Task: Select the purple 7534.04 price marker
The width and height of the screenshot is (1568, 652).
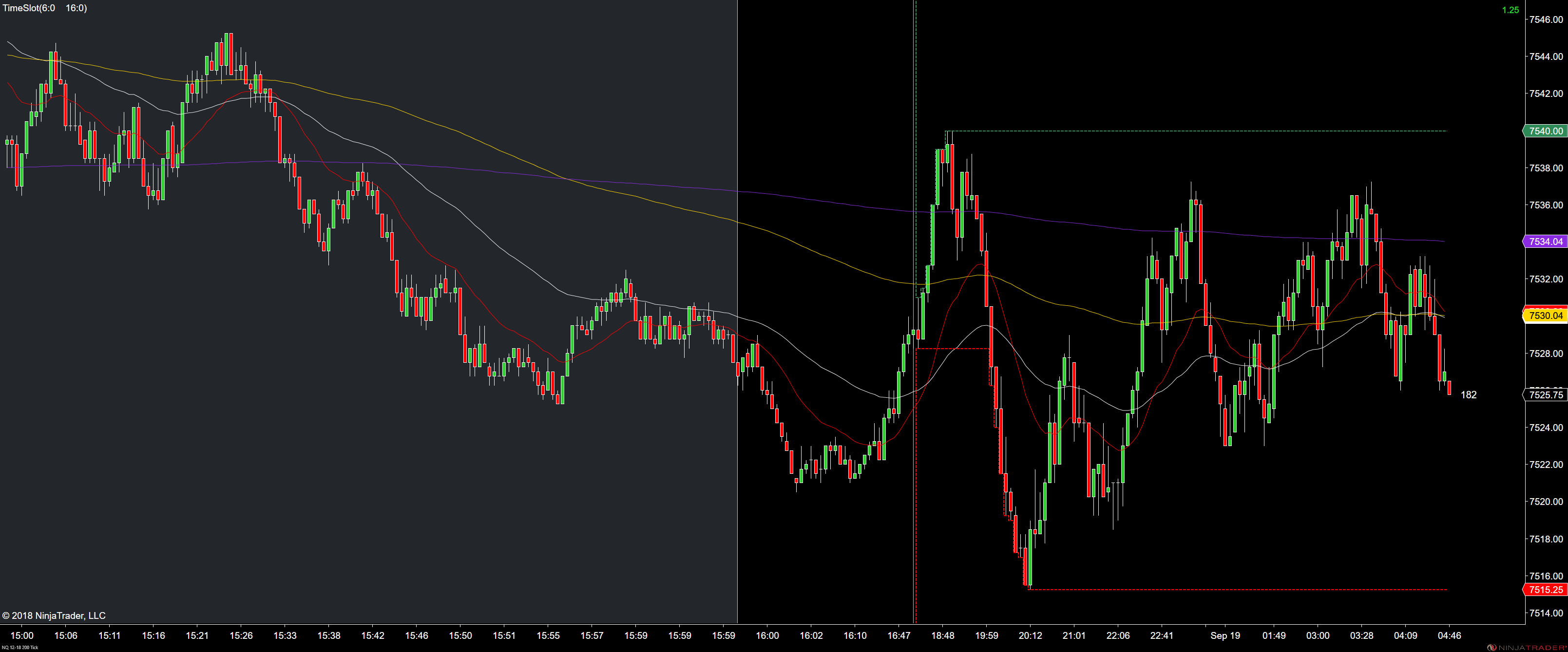Action: (x=1545, y=242)
